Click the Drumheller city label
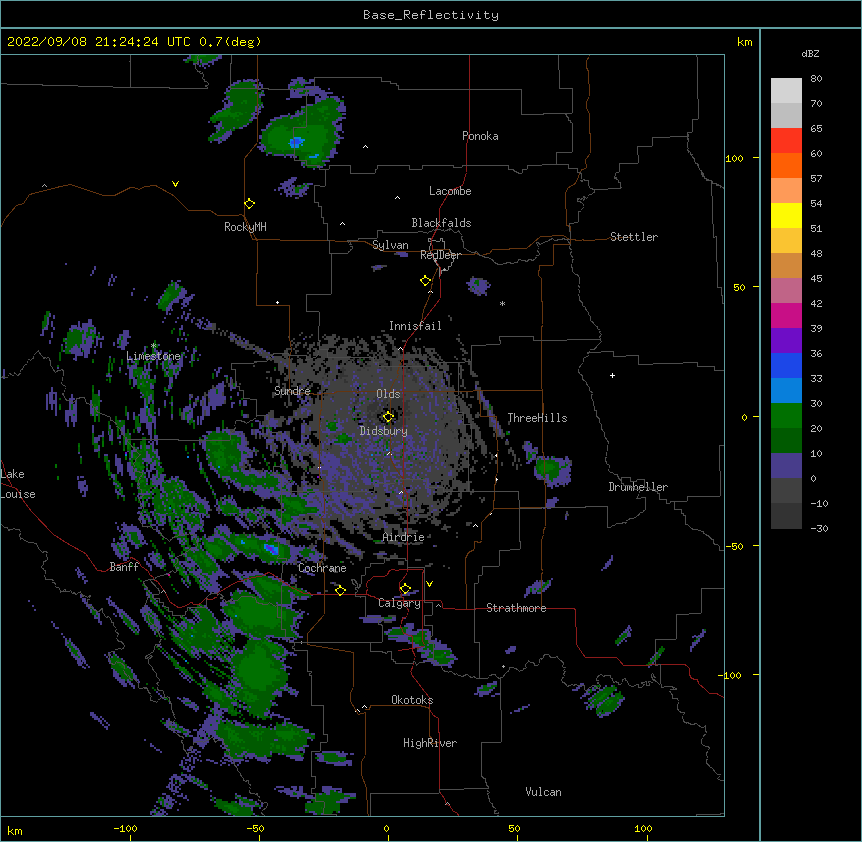 pyautogui.click(x=638, y=487)
